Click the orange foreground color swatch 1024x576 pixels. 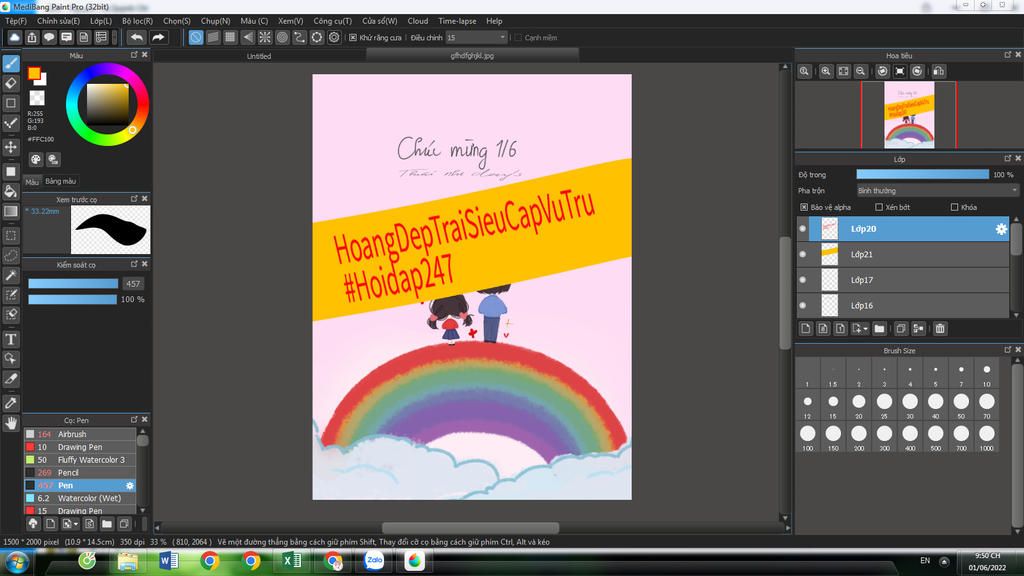[35, 74]
